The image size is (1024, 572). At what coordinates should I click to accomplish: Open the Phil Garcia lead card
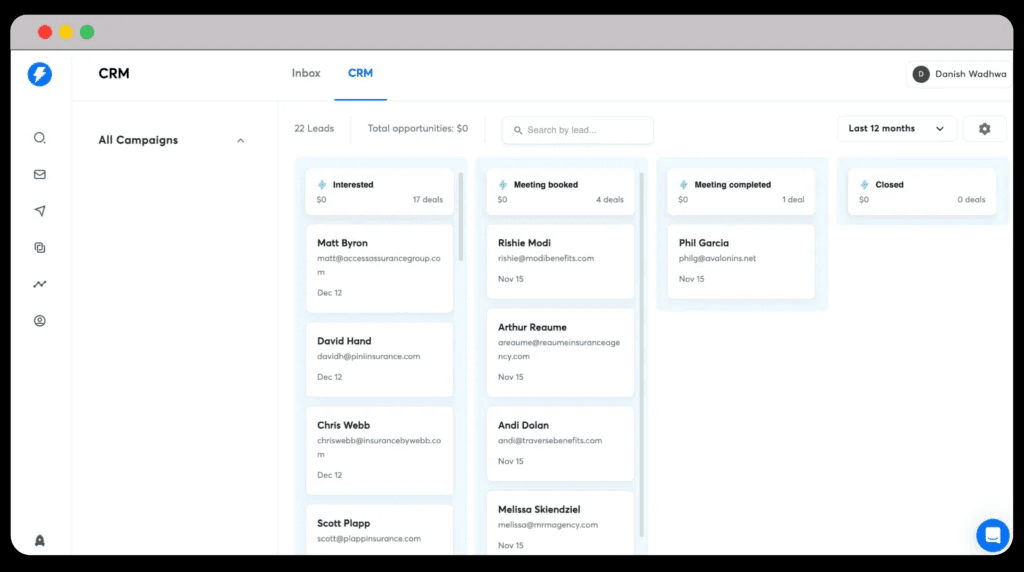(x=741, y=261)
